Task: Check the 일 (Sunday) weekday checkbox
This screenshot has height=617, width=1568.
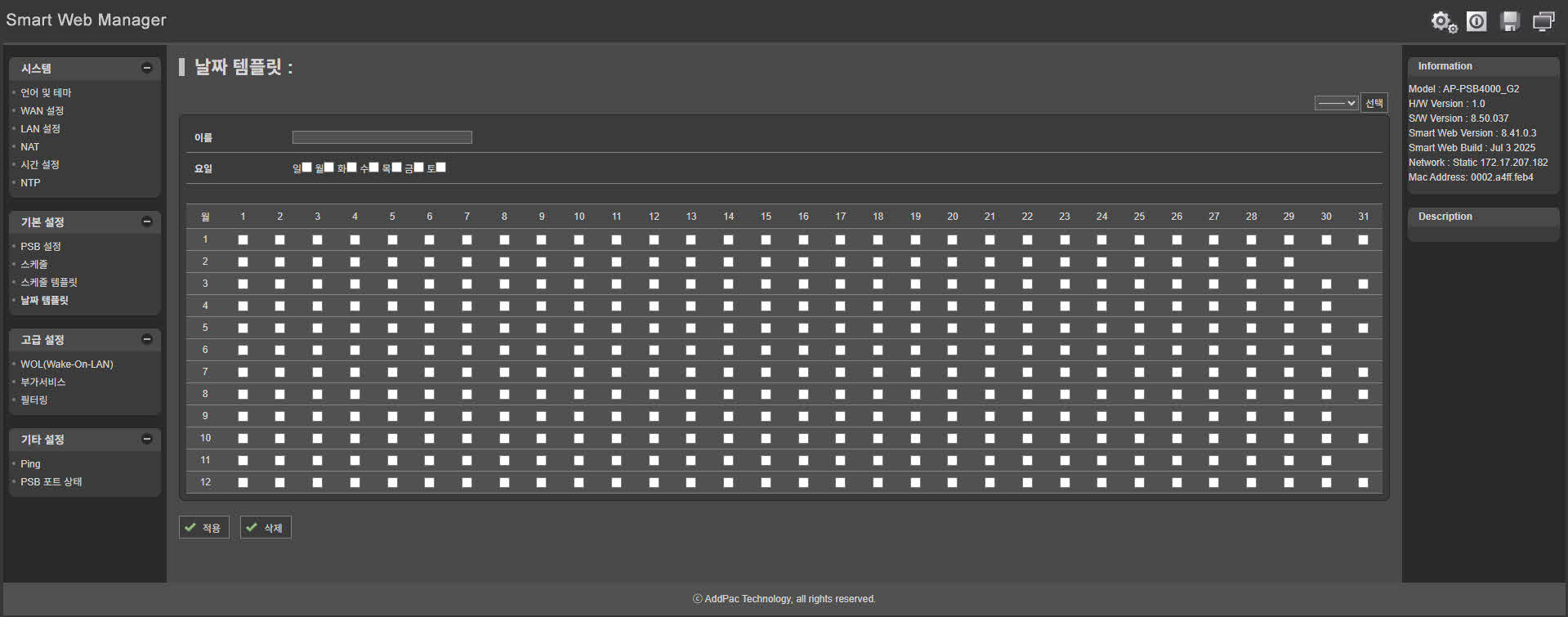Action: 307,168
